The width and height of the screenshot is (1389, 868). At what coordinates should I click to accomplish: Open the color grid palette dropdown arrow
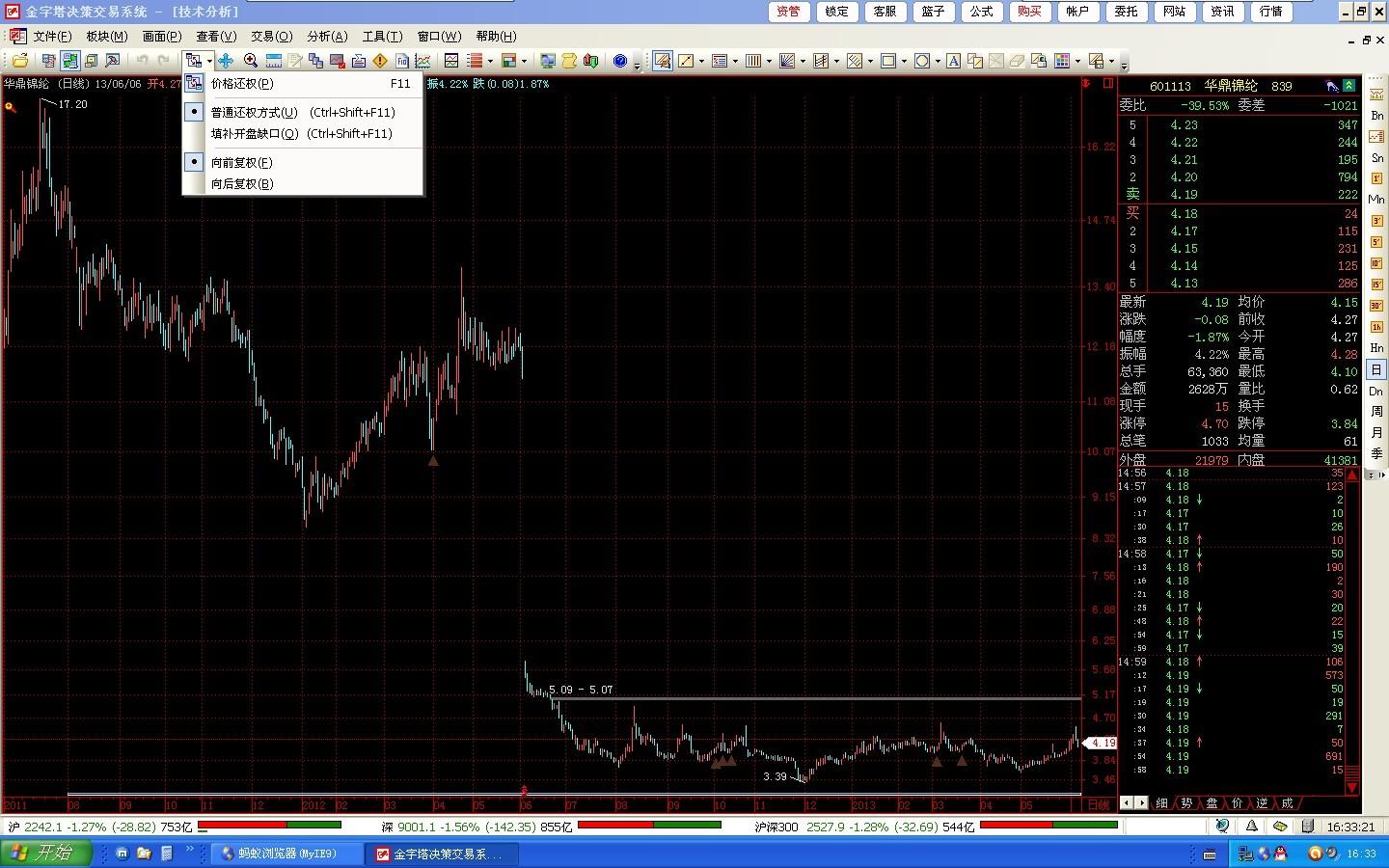tap(1077, 62)
